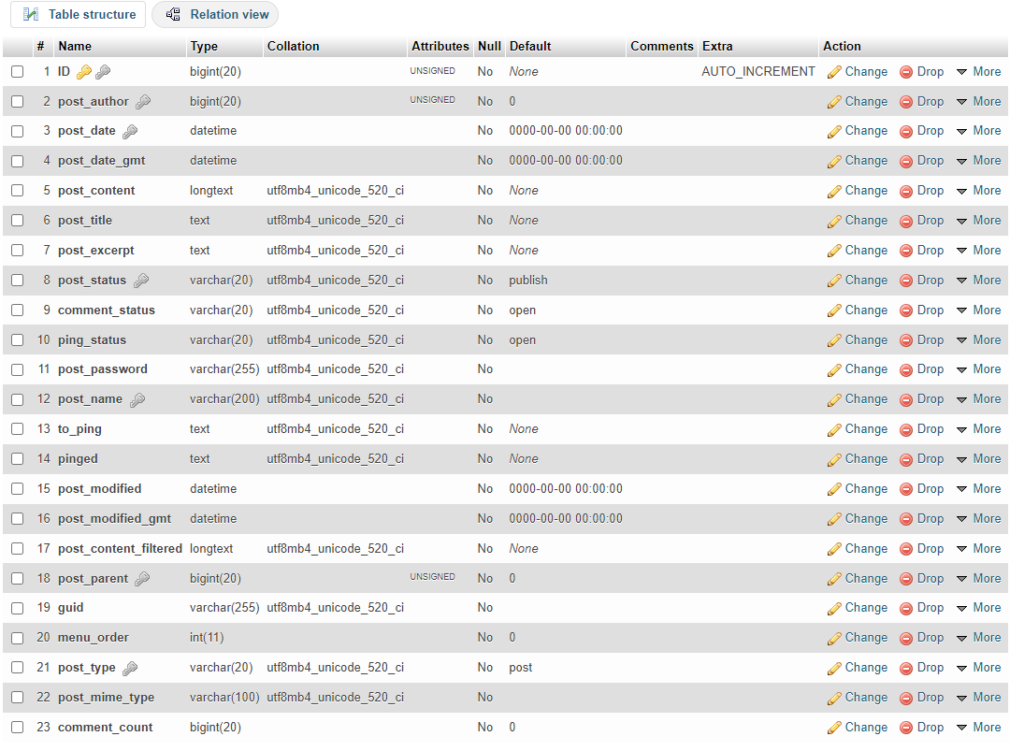This screenshot has height=751, width=1024.
Task: Open the More dropdown for ID
Action: click(978, 72)
